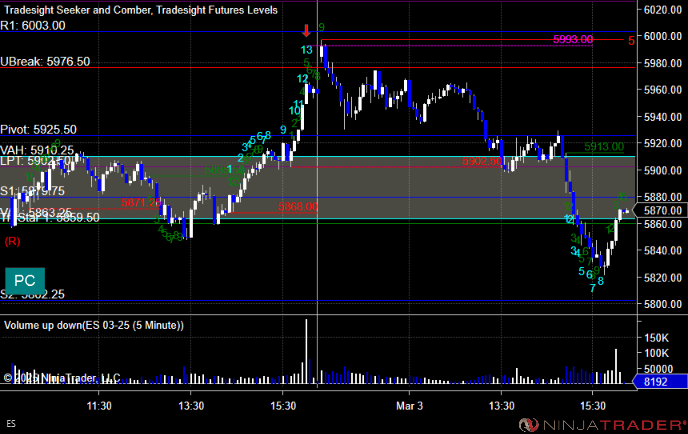Screen dimensions: 688x434
Task: Click the Volume up down indicator label
Action: (94, 325)
